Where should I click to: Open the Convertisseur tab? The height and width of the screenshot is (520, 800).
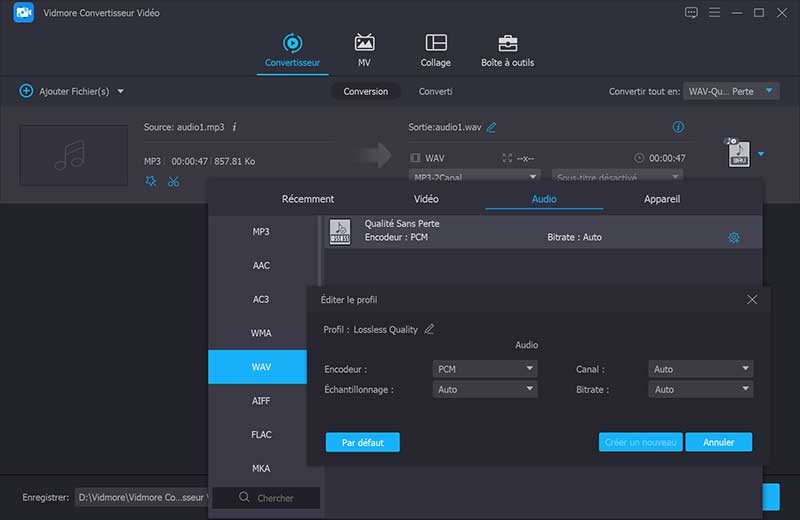point(292,51)
